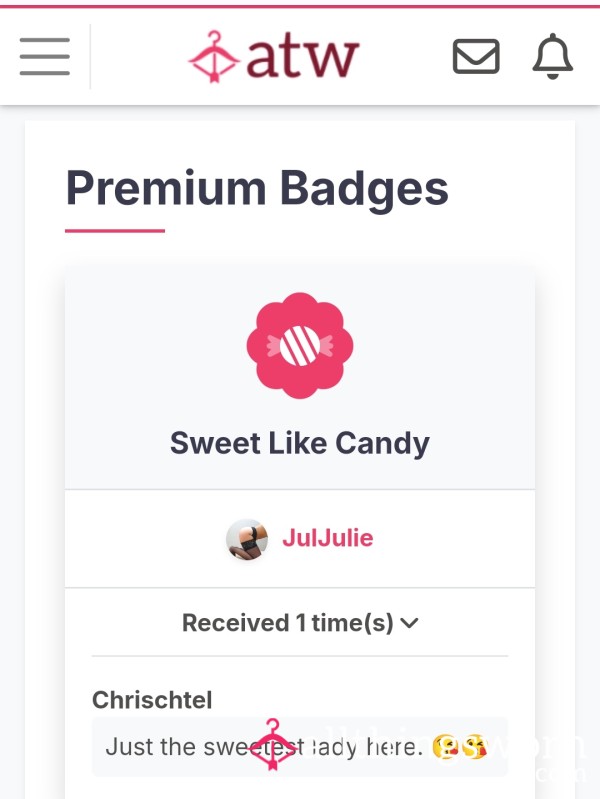Click the pink hanger logo icon

[x=214, y=57]
